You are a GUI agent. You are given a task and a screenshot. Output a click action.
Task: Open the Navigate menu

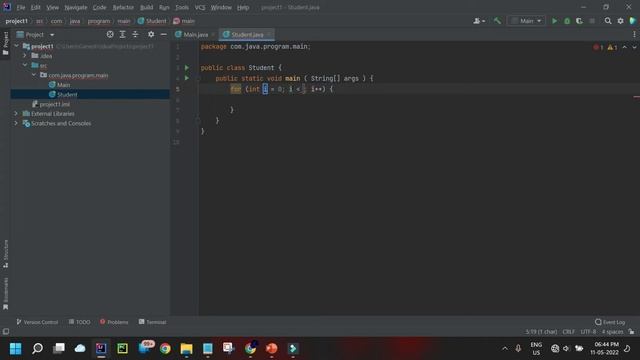[x=76, y=7]
